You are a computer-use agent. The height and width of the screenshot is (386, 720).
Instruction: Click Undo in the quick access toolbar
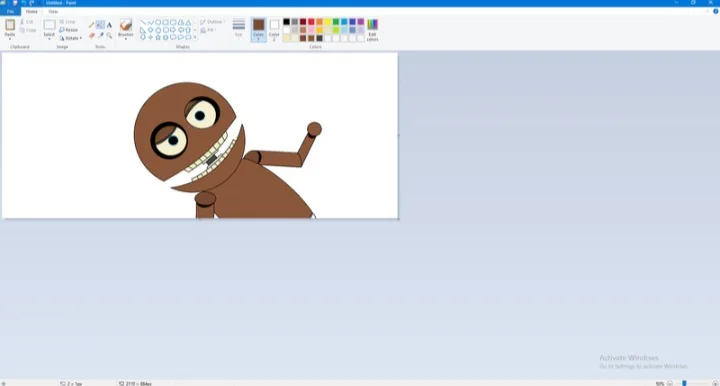[x=23, y=3]
